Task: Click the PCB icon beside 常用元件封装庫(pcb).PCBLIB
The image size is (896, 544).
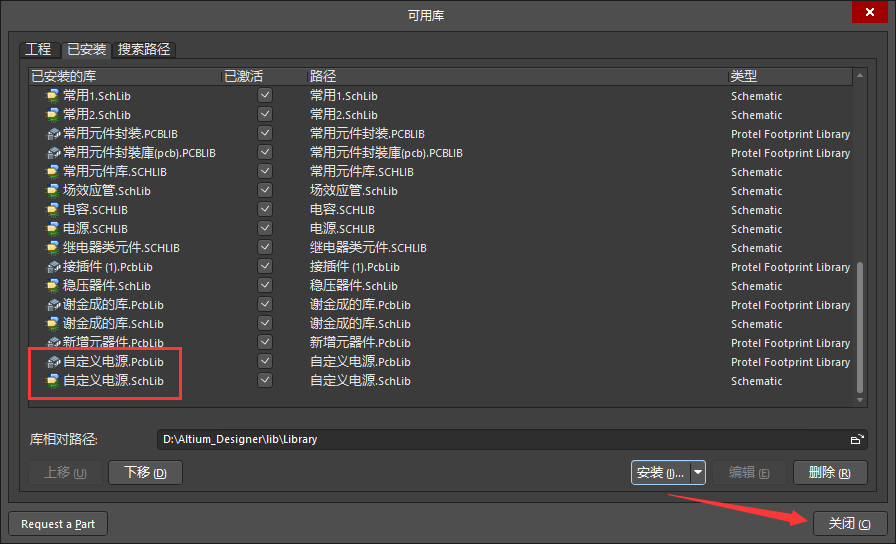Action: (53, 153)
